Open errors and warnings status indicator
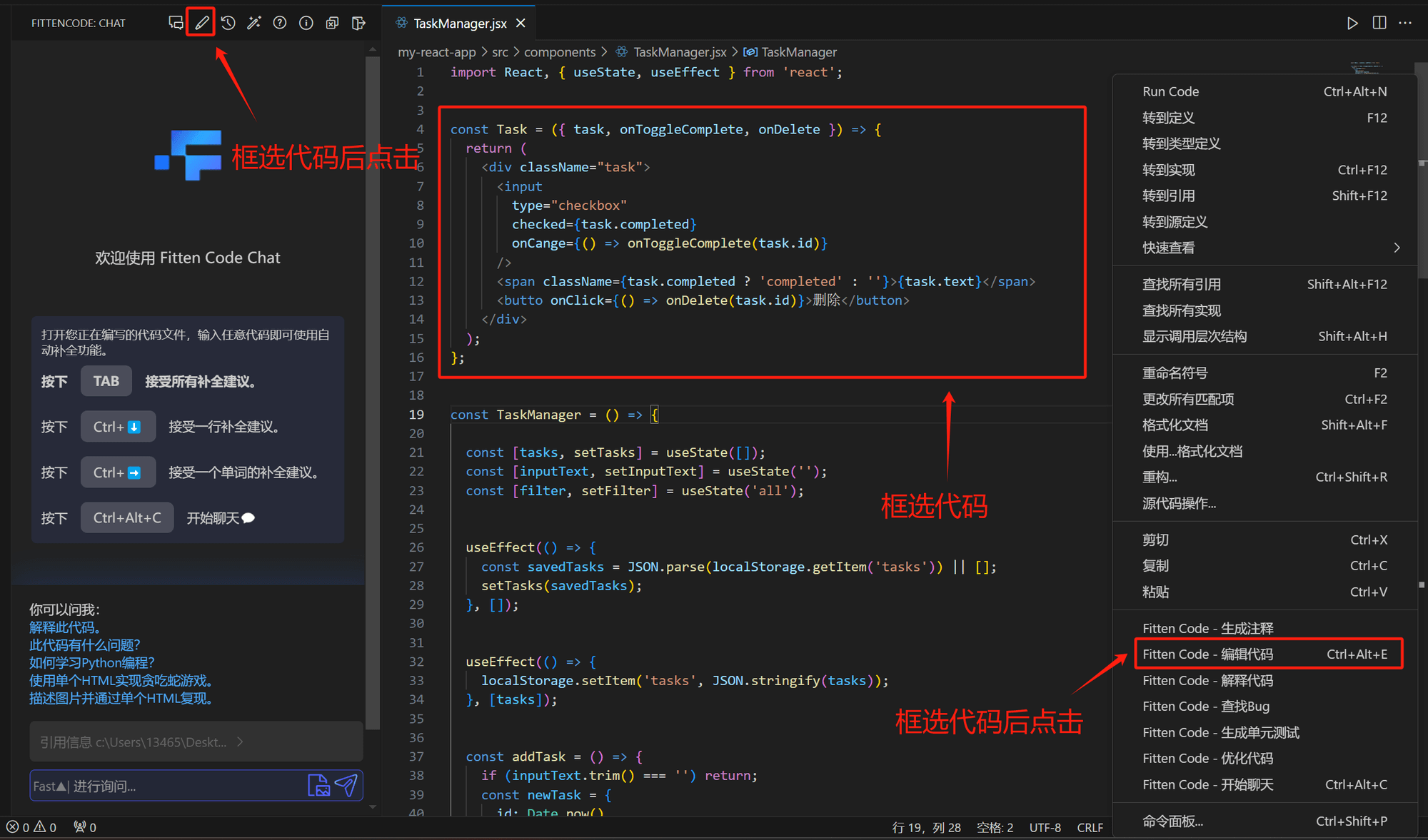This screenshot has height=840, width=1428. click(x=31, y=827)
